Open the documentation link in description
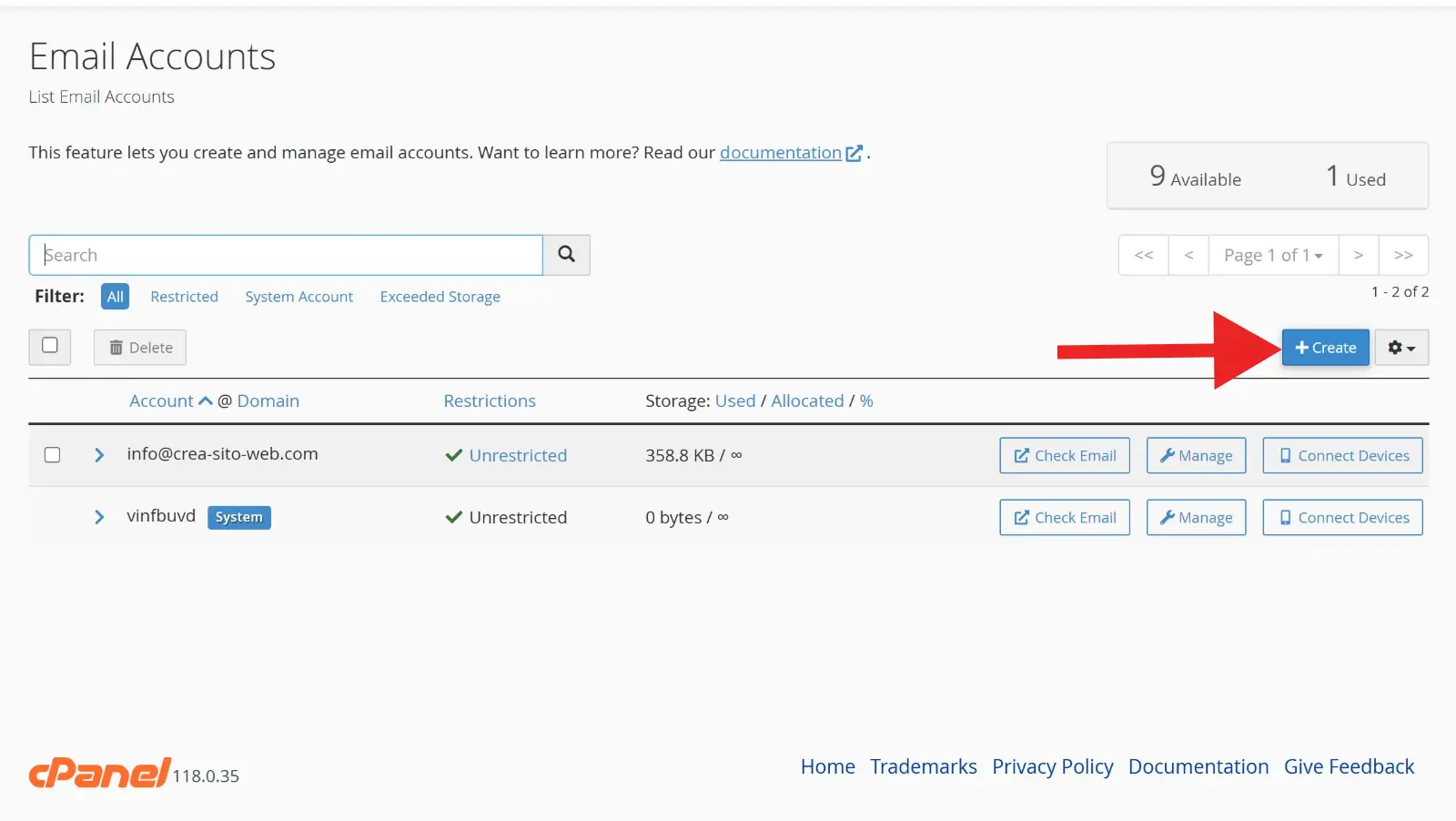 [x=780, y=153]
